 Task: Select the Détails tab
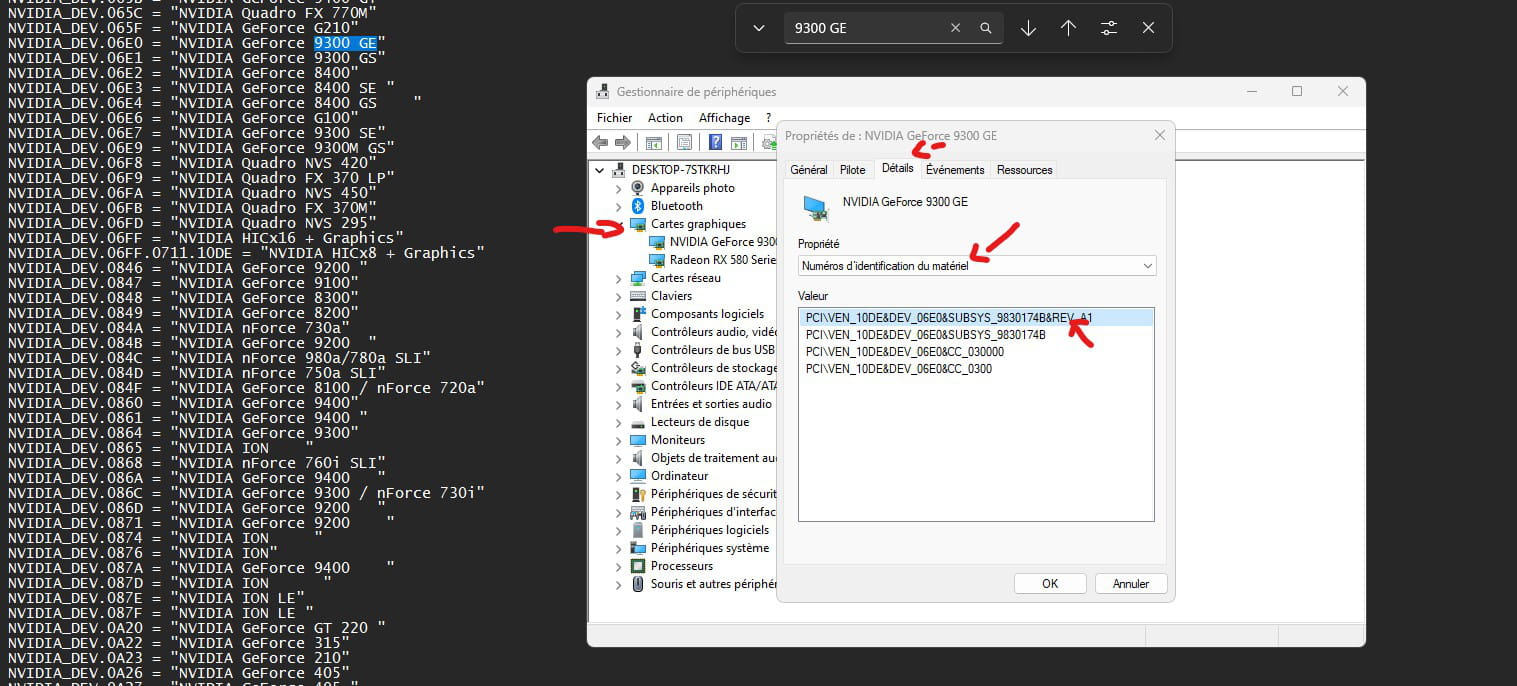(x=898, y=168)
